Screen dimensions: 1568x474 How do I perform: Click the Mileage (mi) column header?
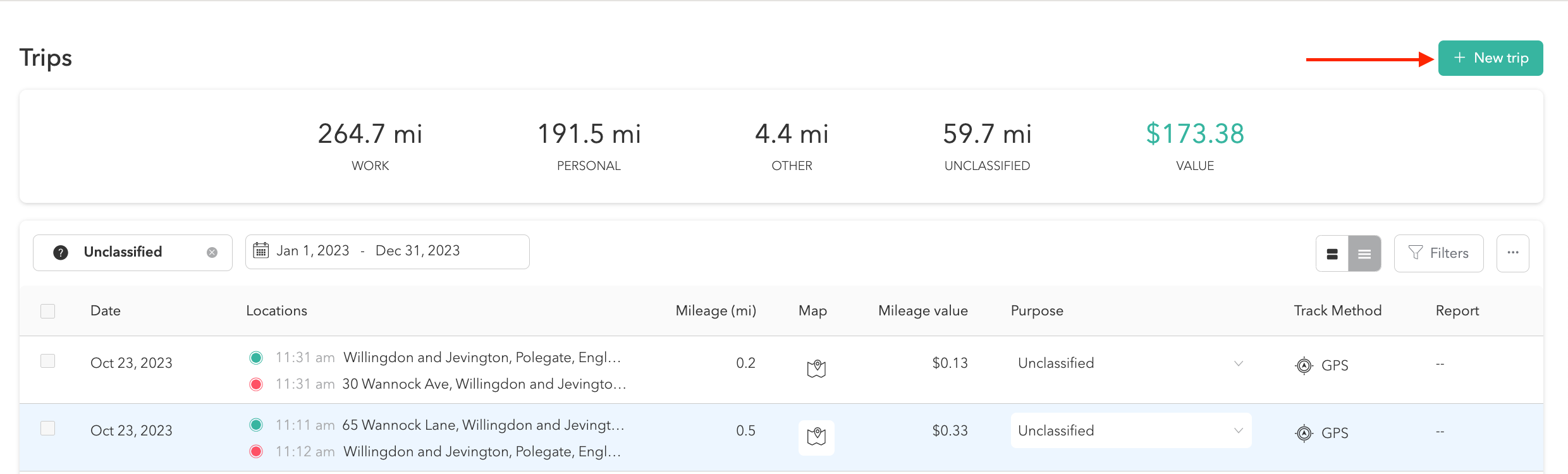pos(716,311)
